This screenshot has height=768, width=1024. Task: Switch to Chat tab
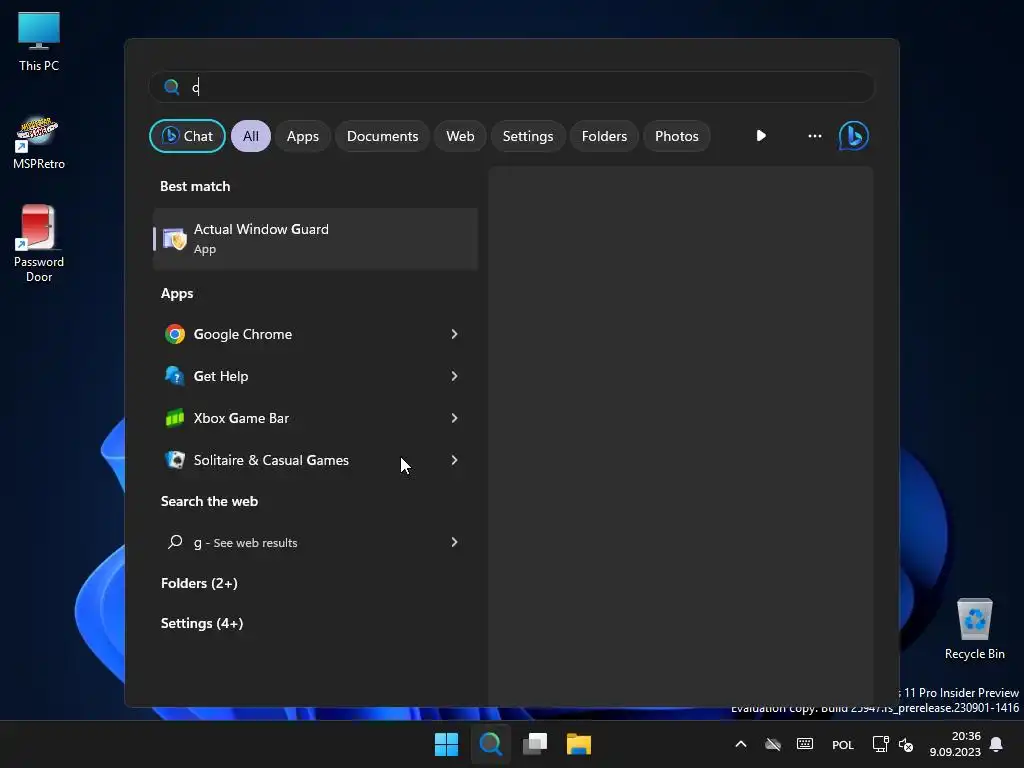pos(187,136)
